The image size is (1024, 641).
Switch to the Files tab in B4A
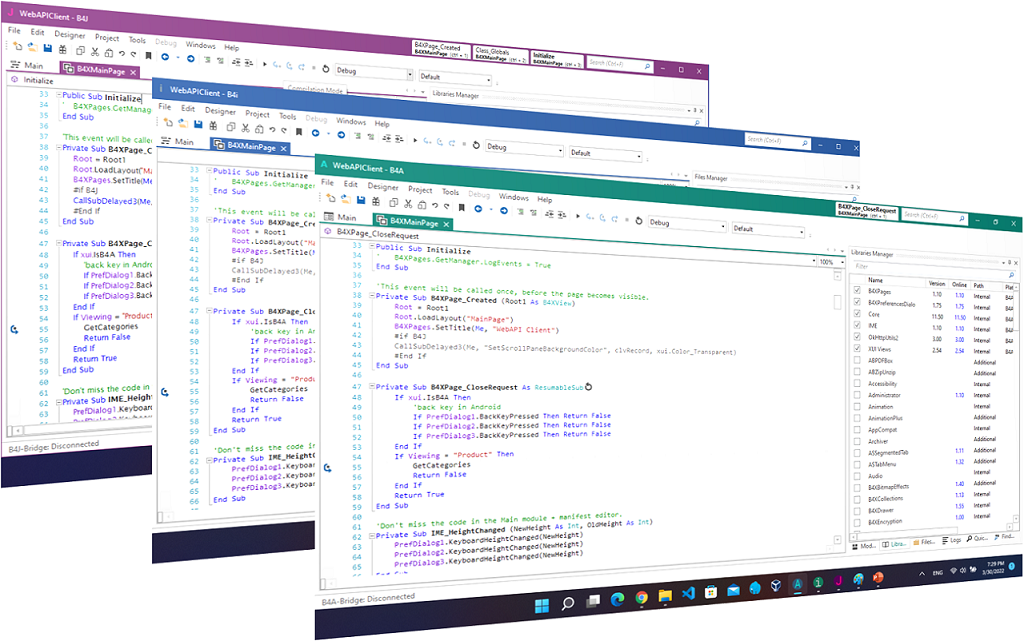pos(924,542)
